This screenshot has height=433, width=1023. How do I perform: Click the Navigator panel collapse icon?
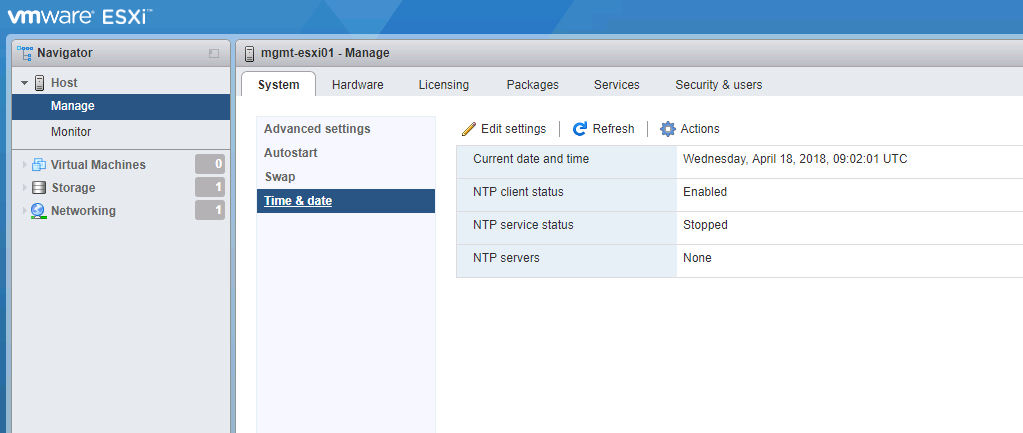(x=213, y=53)
